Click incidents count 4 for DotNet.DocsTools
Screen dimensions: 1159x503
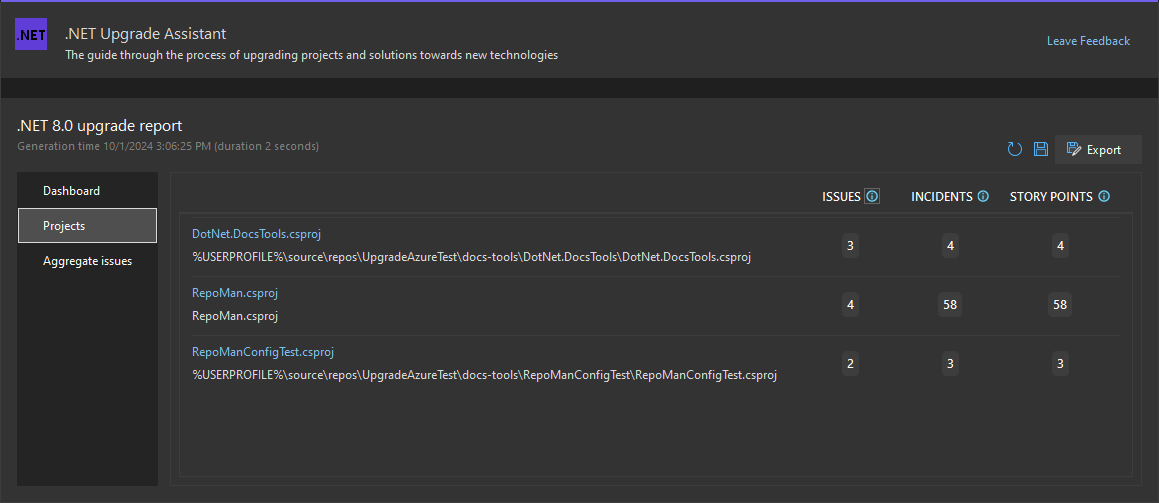950,246
